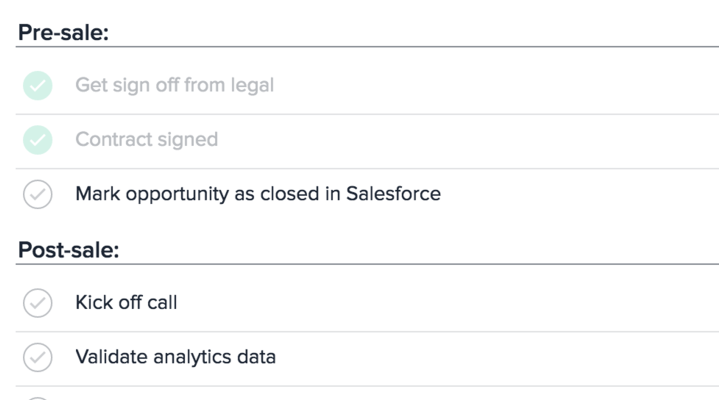Open the 'Contract signed' task name

coord(146,140)
